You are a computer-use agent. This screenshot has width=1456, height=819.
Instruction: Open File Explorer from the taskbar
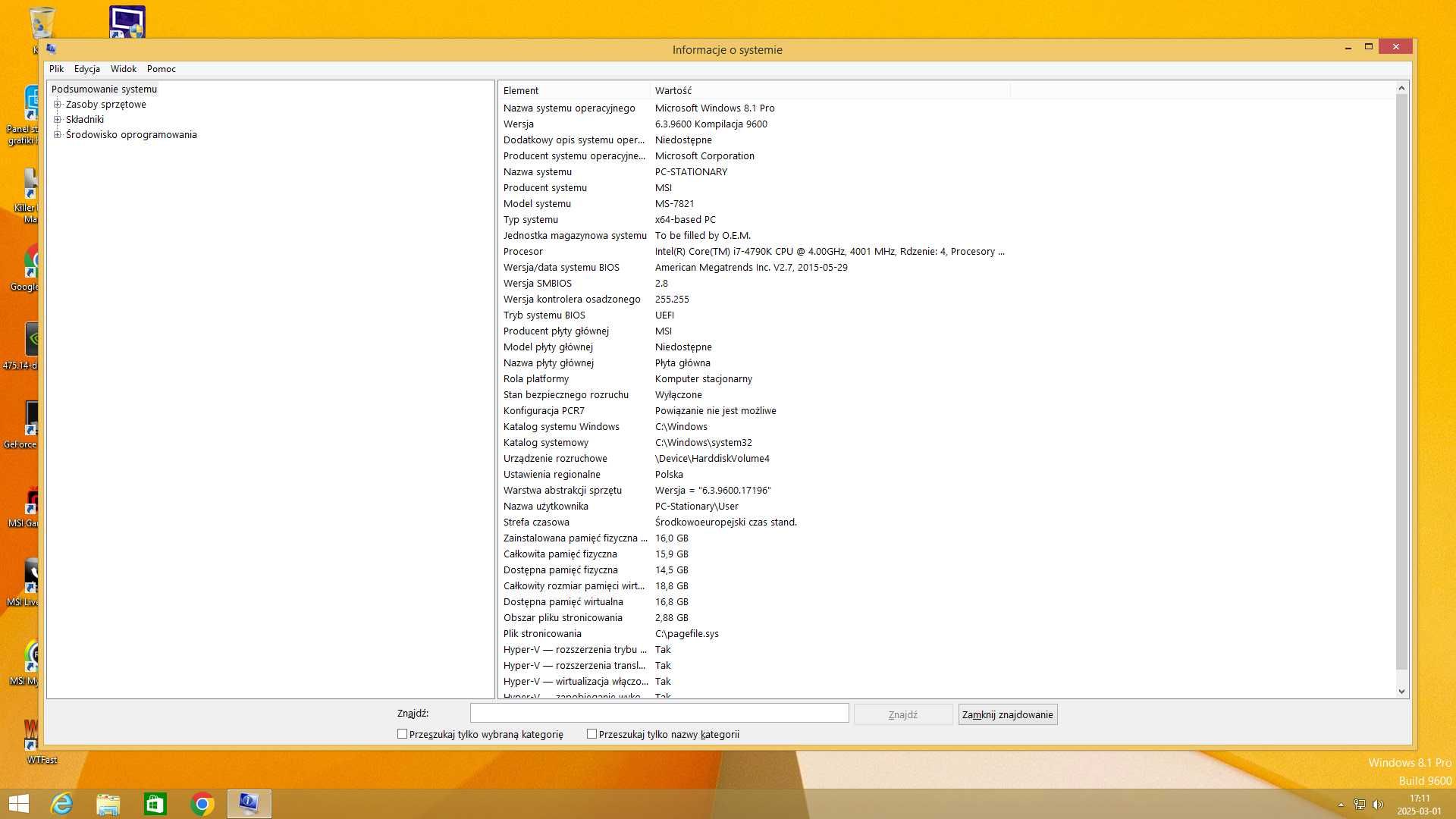tap(108, 804)
